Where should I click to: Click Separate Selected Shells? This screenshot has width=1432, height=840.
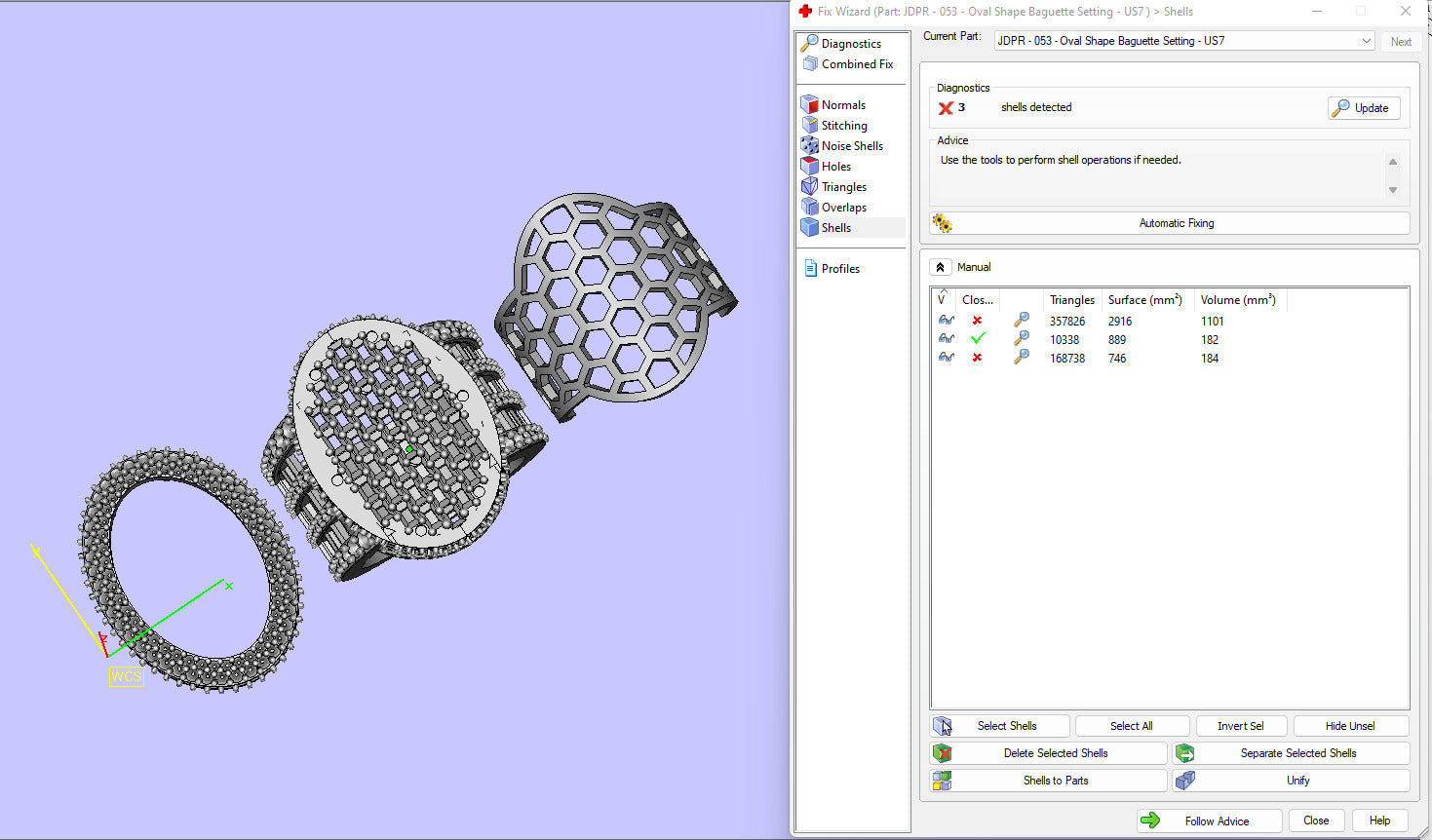click(x=1292, y=753)
